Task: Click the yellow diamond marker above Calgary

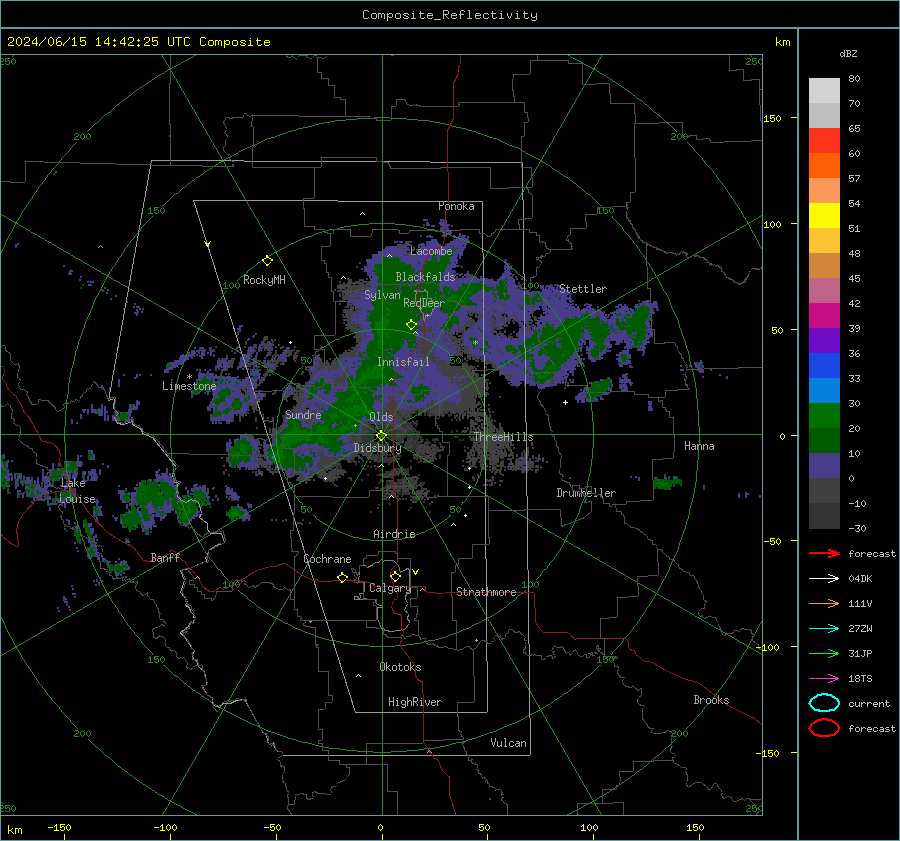Action: click(395, 576)
